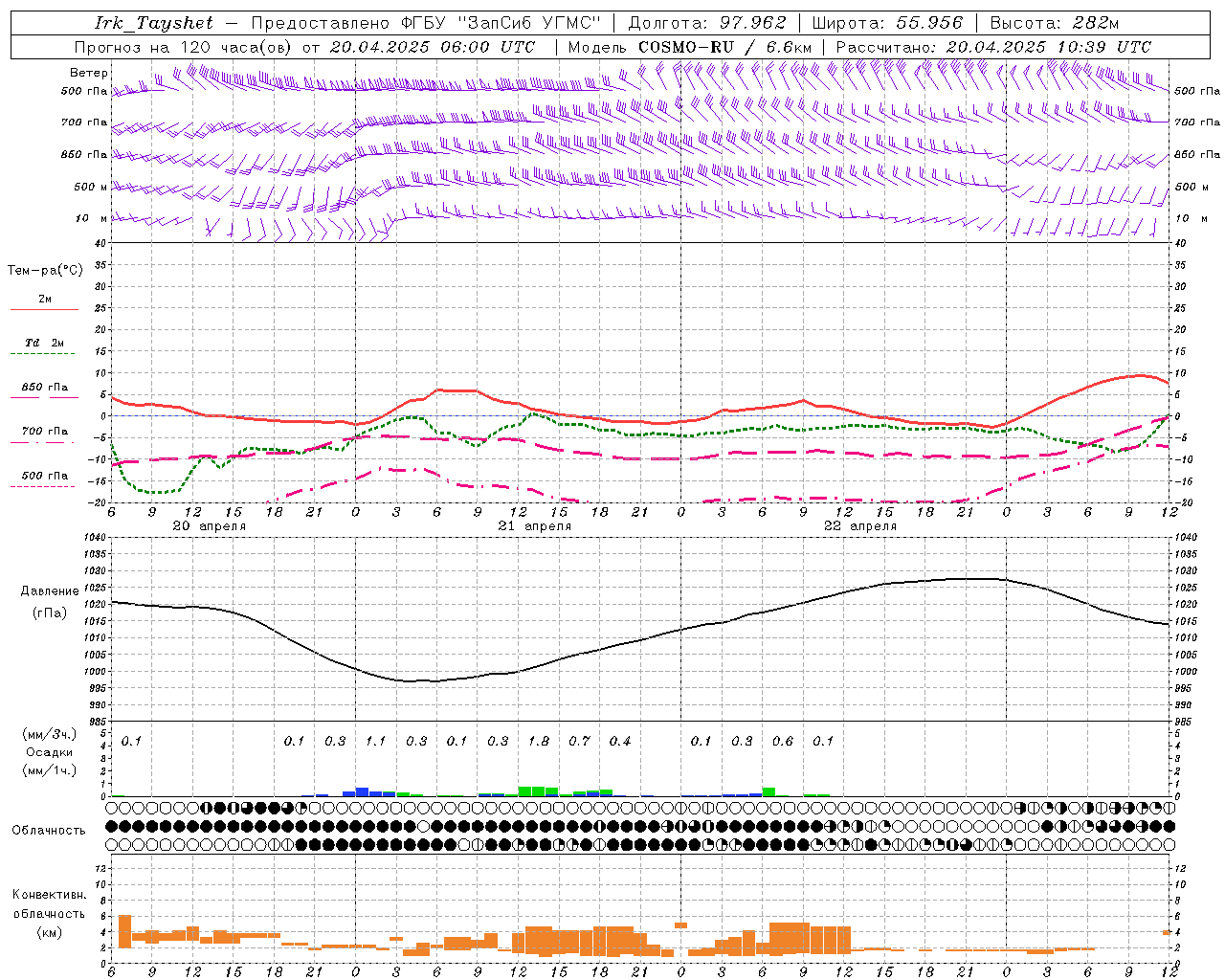1225x980 pixels.
Task: Click the "Рассчитано: 20.04.2025 10:39 UTC" timestamp
Action: pos(993,47)
